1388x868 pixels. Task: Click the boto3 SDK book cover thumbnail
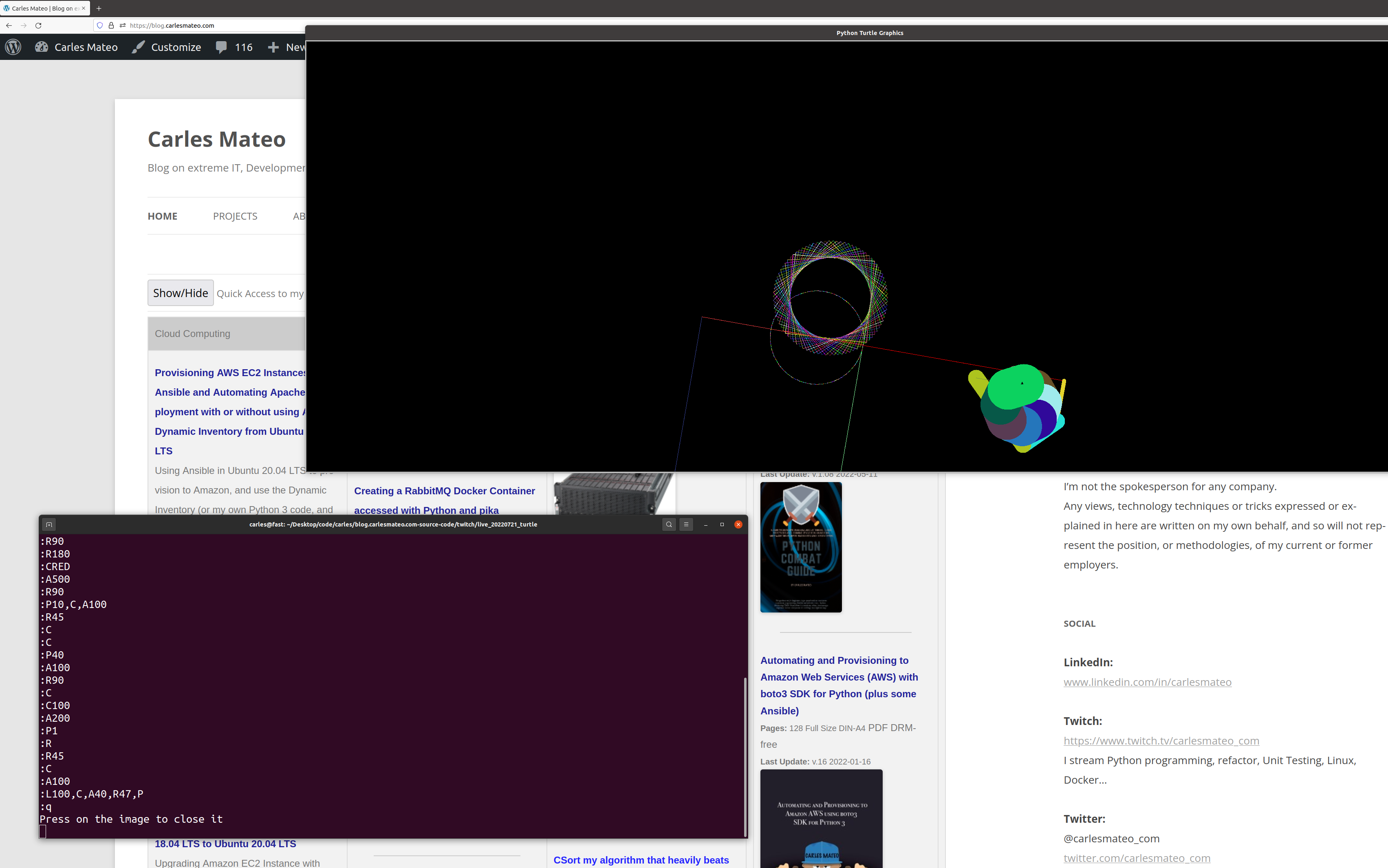[x=822, y=819]
